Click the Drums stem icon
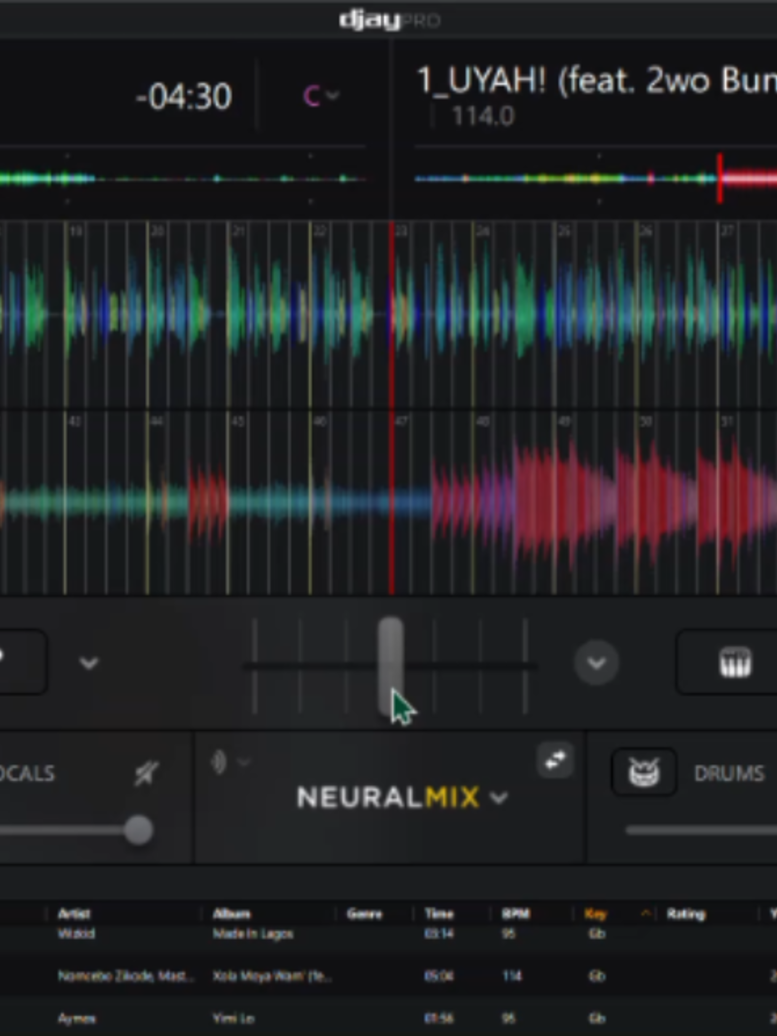 pos(644,772)
